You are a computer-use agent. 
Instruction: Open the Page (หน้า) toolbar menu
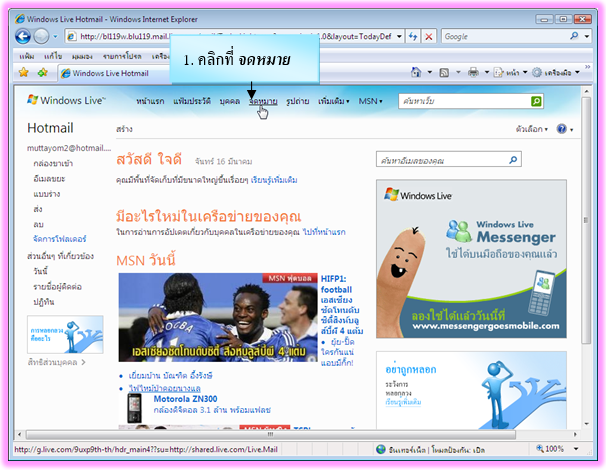pos(511,72)
